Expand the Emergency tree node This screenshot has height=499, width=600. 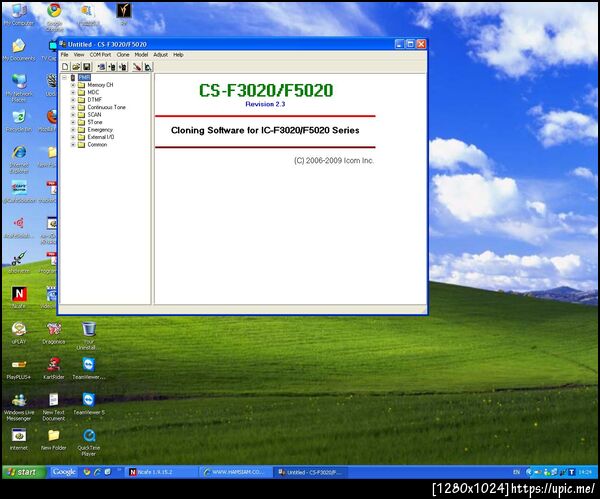pyautogui.click(x=73, y=130)
